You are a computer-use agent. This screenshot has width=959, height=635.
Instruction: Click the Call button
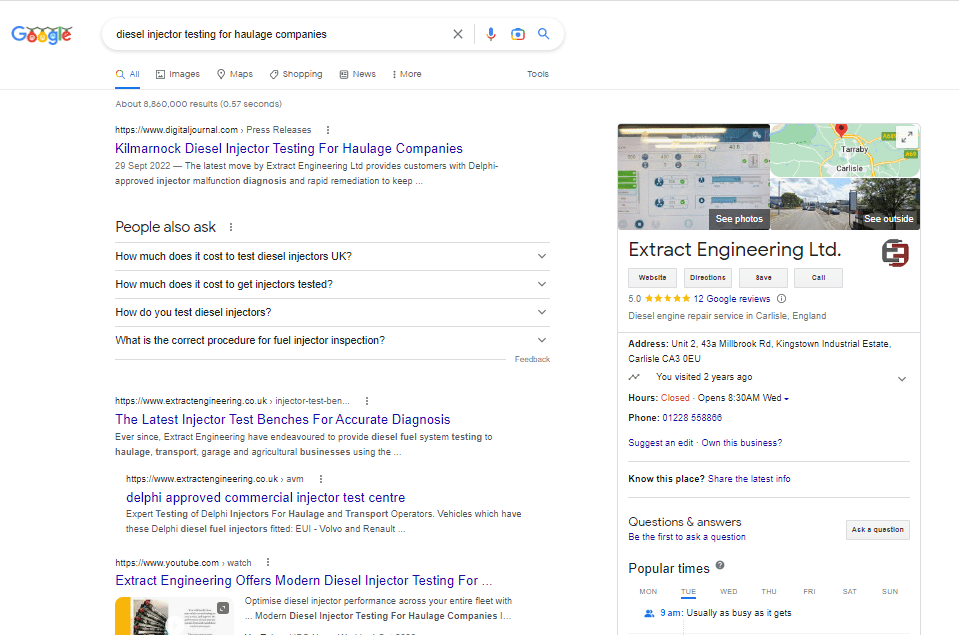pyautogui.click(x=818, y=278)
